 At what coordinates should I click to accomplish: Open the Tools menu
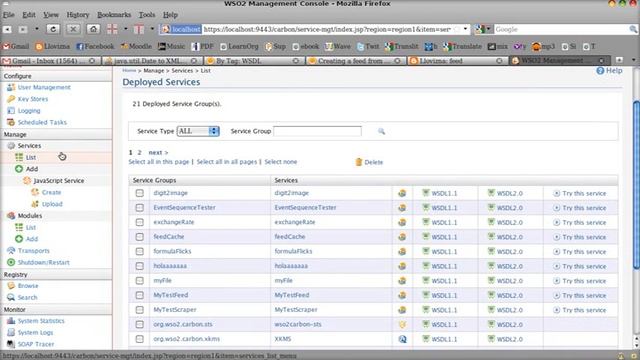coord(147,15)
